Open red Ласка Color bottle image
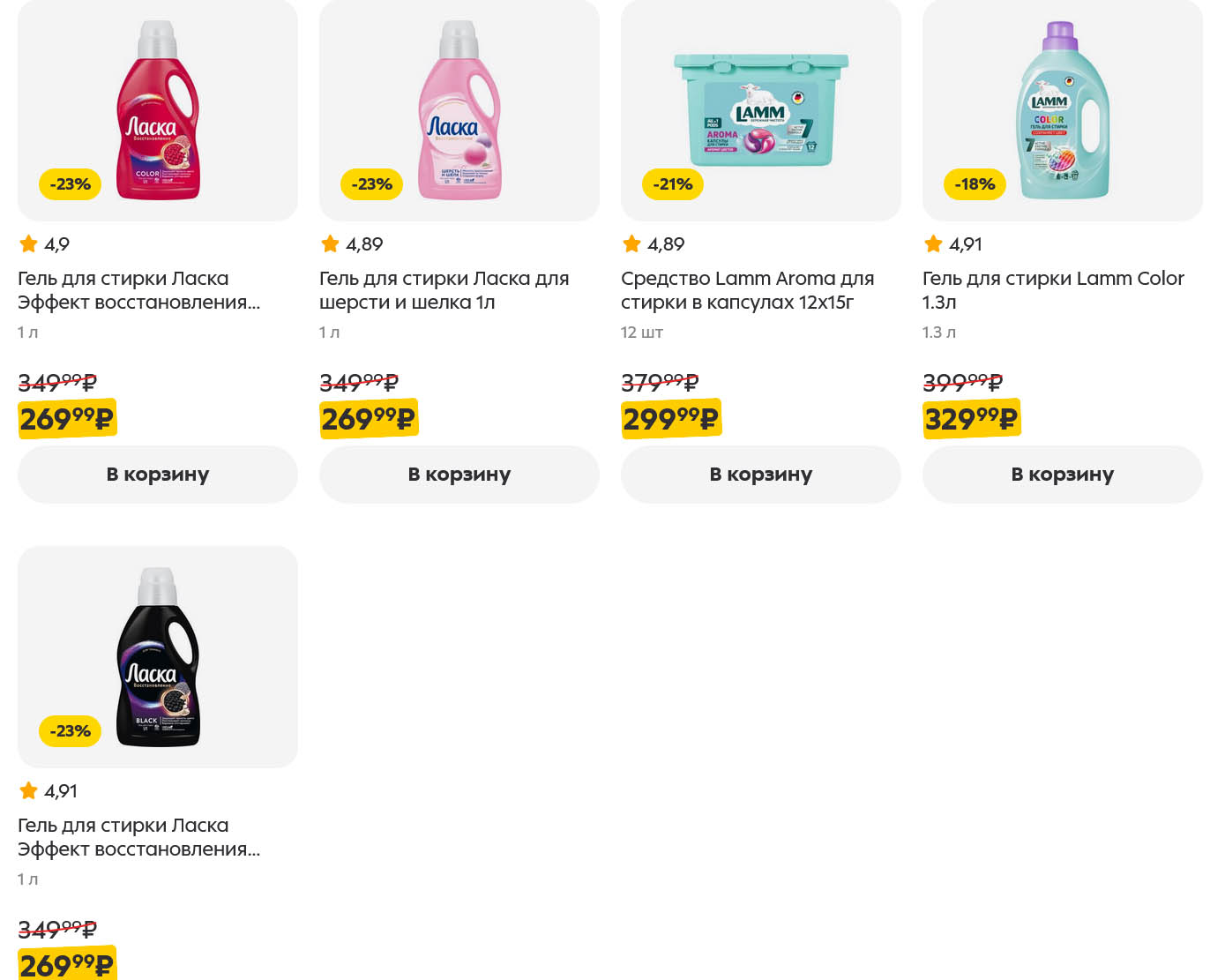The height and width of the screenshot is (980, 1225). point(158,110)
